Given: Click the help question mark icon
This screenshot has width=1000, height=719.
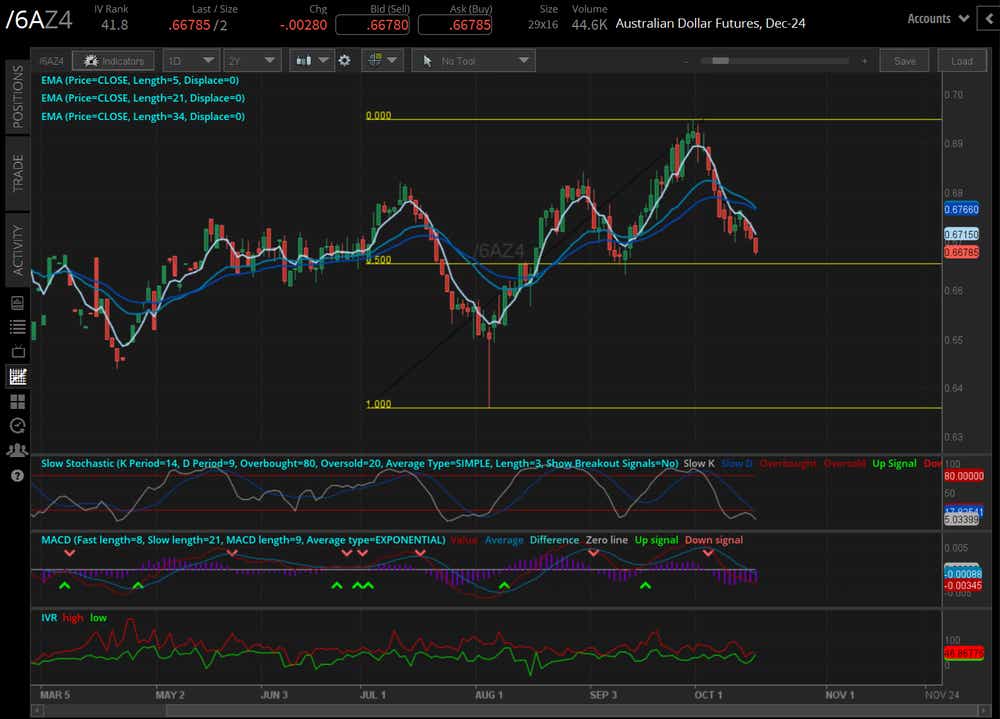Looking at the screenshot, I should click(x=17, y=475).
